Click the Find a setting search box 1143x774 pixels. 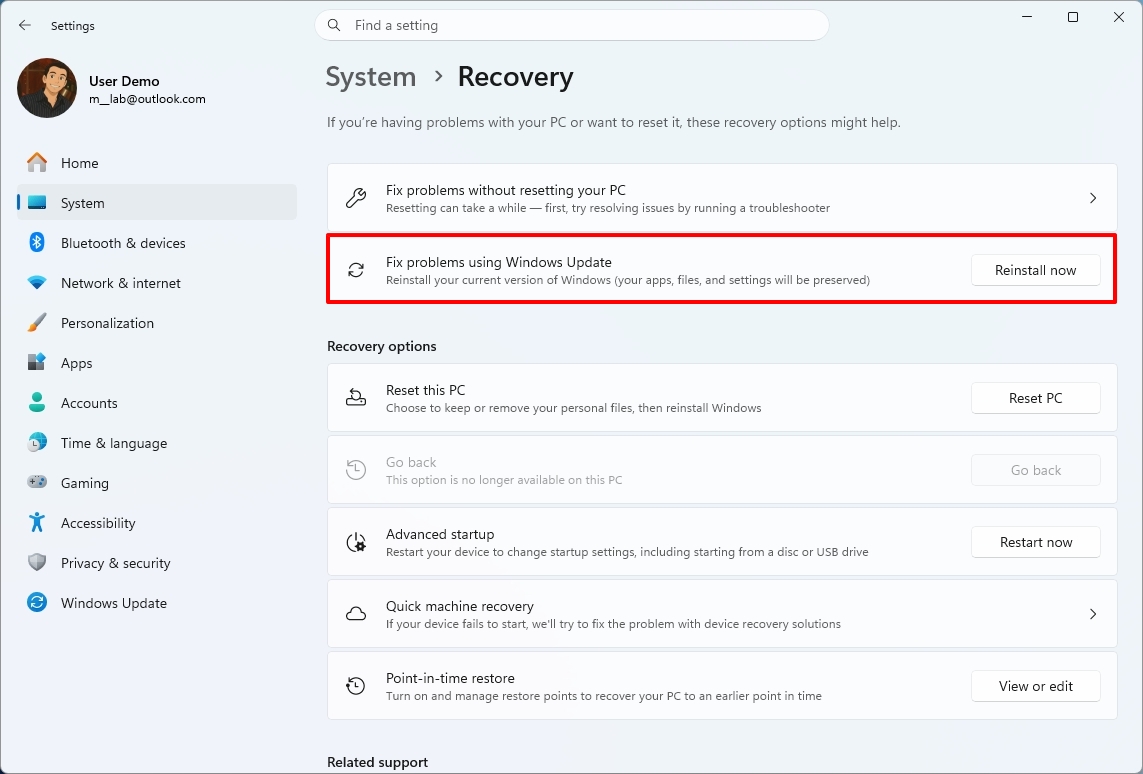click(572, 26)
